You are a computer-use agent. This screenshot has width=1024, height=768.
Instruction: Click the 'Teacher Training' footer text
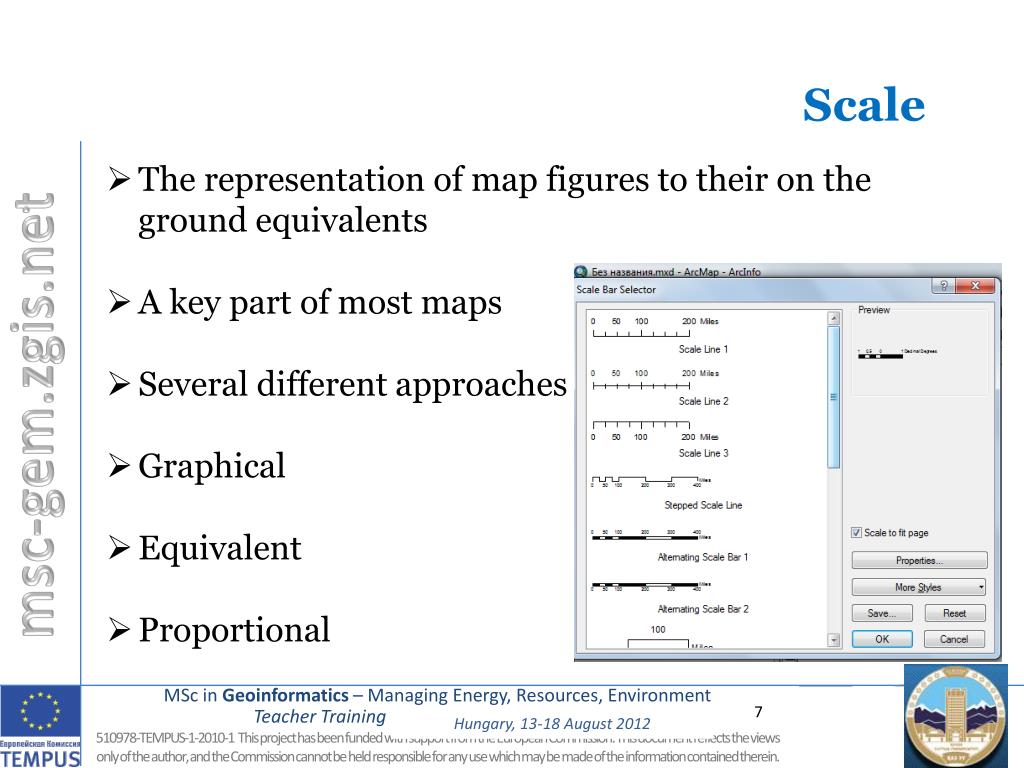(x=320, y=716)
